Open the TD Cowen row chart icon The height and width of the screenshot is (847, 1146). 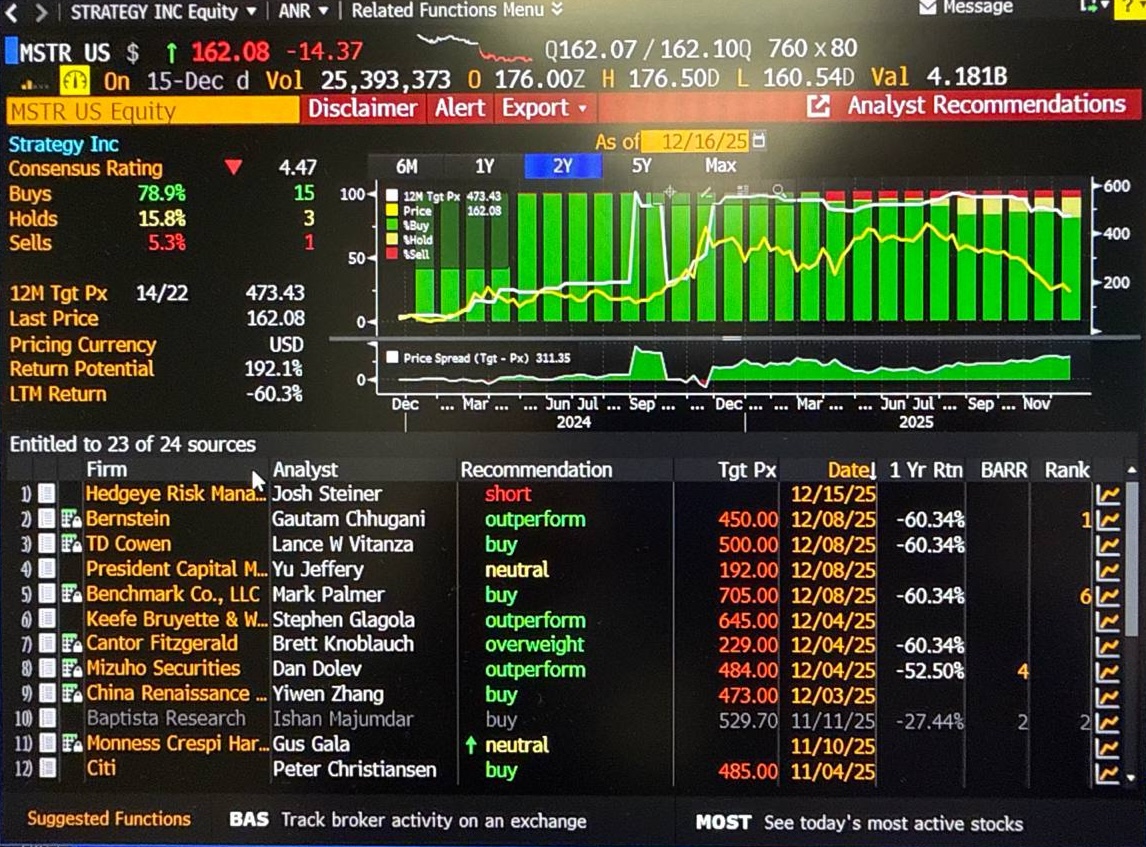pos(1108,544)
